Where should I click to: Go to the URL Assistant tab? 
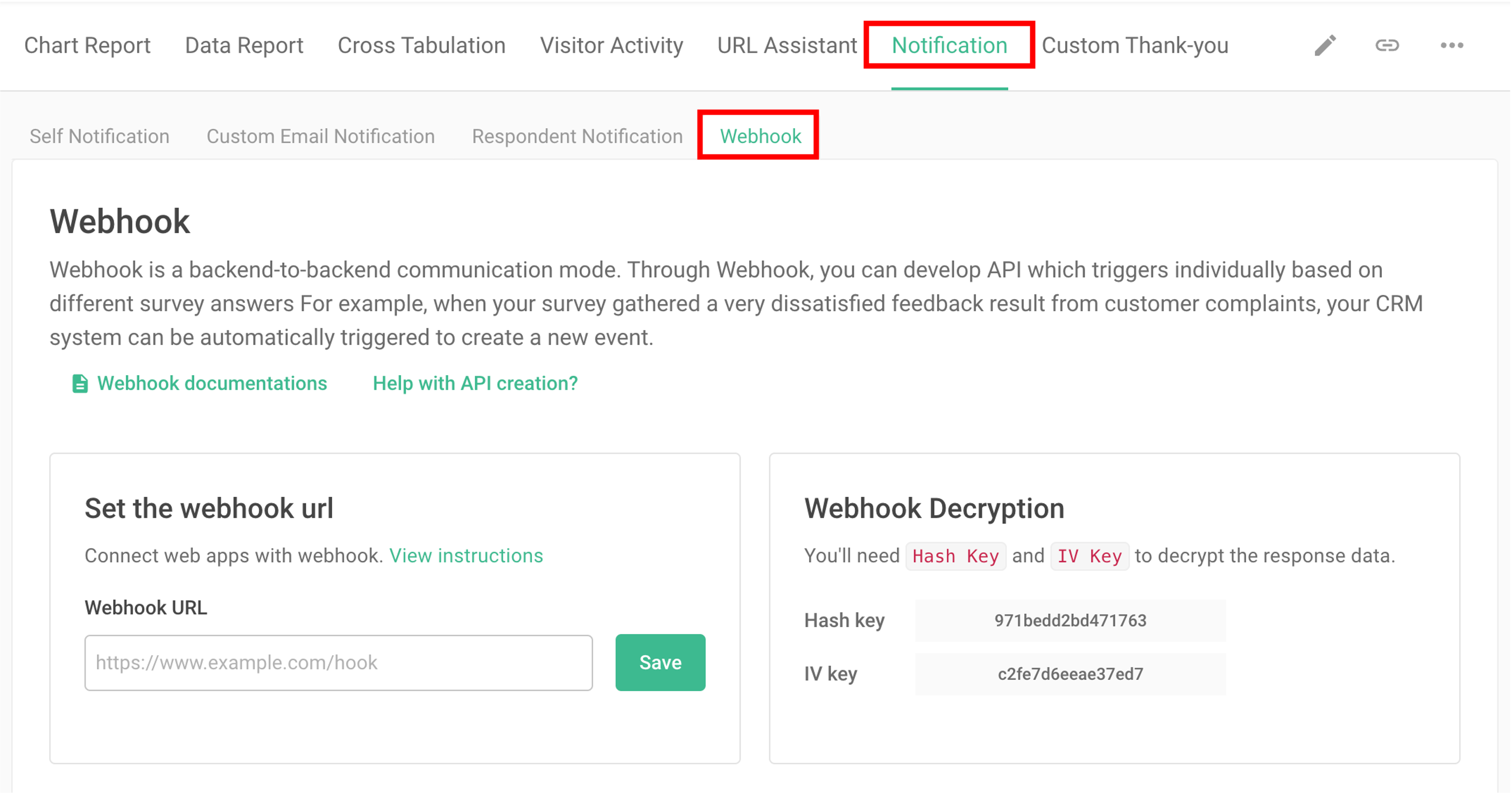point(787,45)
